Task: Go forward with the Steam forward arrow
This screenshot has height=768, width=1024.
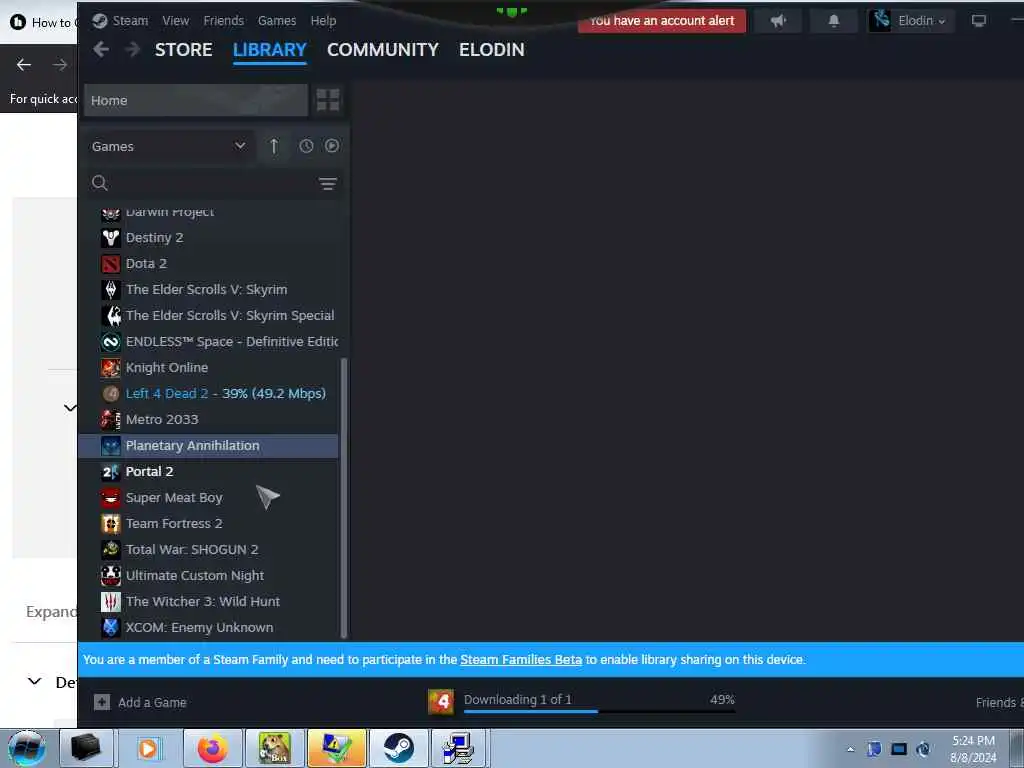Action: (133, 49)
